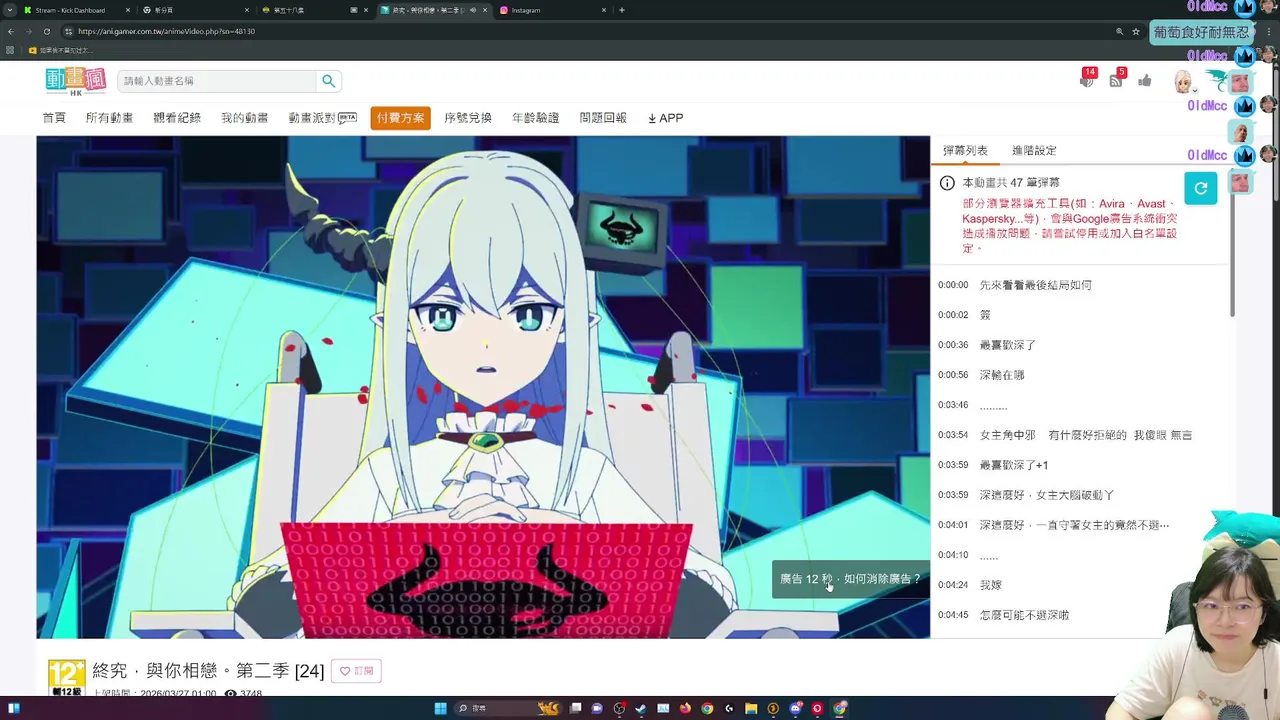Screen dimensions: 1280x720
Task: Open the 問題回報 navigation item
Action: click(x=603, y=118)
